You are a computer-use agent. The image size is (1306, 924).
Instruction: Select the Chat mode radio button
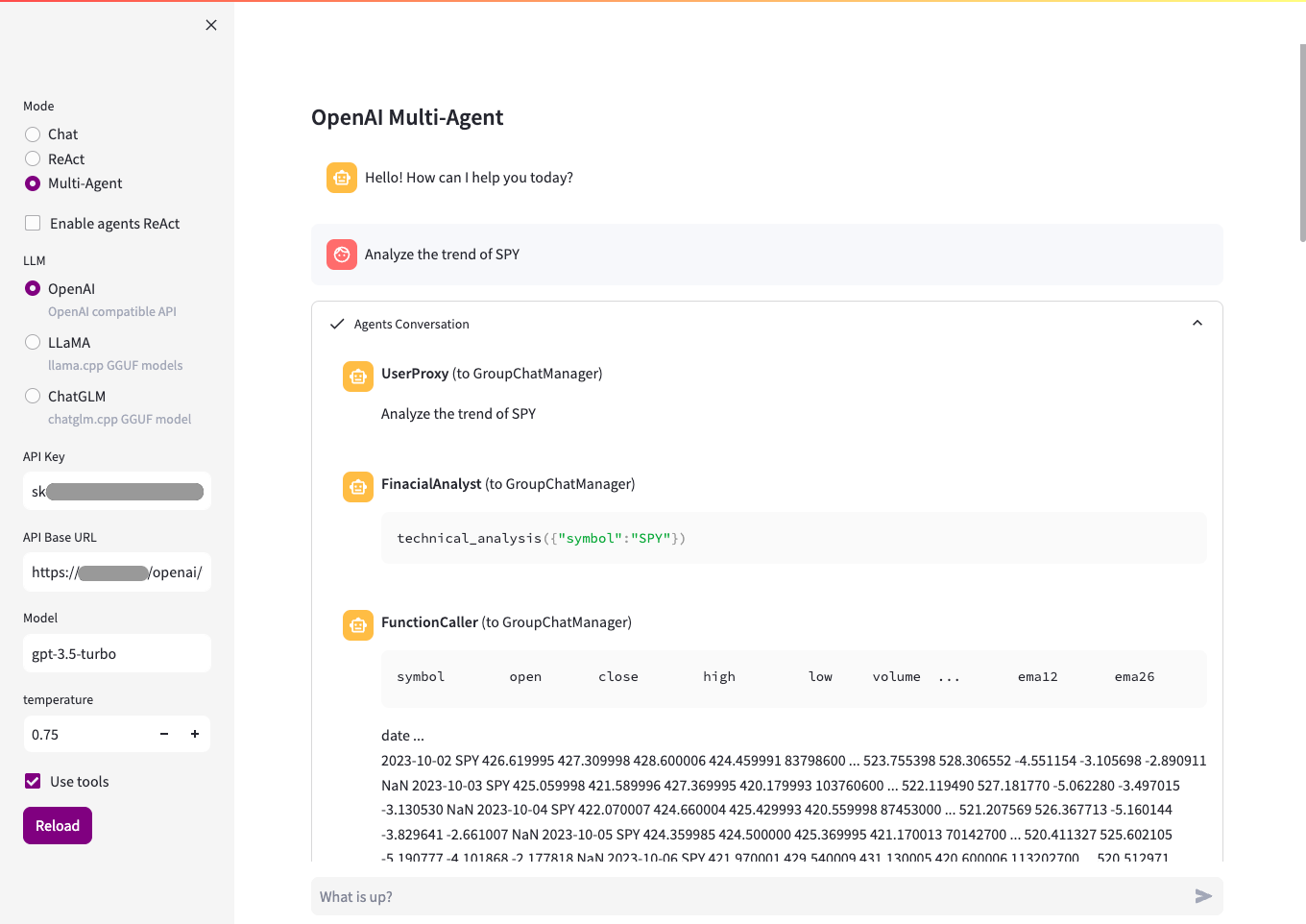coord(33,134)
